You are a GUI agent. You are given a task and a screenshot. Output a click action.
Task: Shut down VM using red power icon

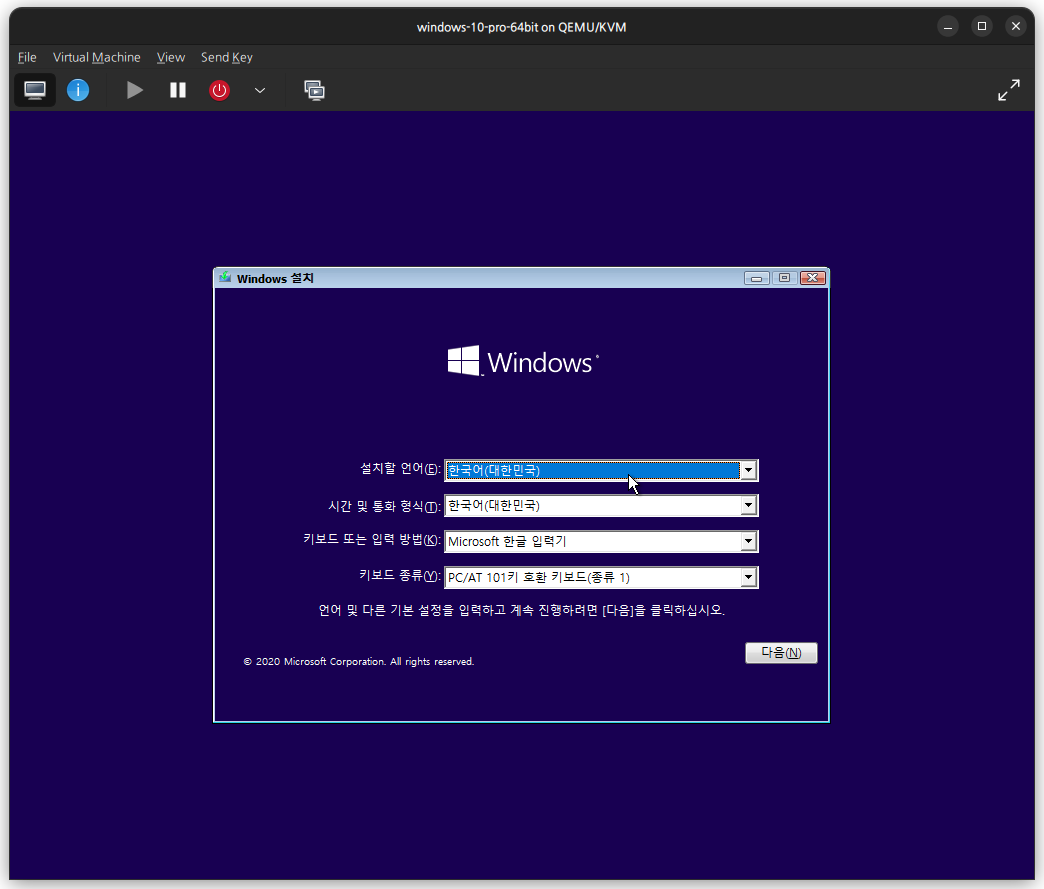pos(219,90)
